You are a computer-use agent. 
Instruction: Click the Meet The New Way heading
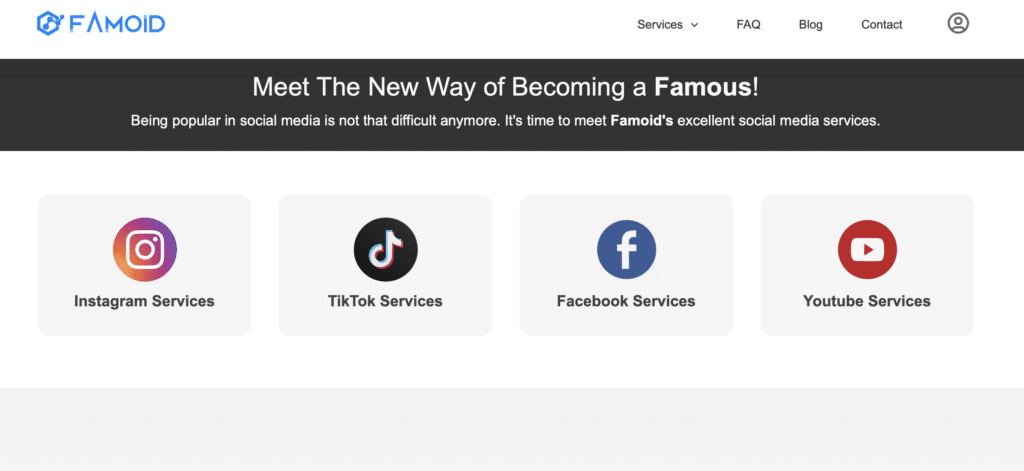(505, 87)
